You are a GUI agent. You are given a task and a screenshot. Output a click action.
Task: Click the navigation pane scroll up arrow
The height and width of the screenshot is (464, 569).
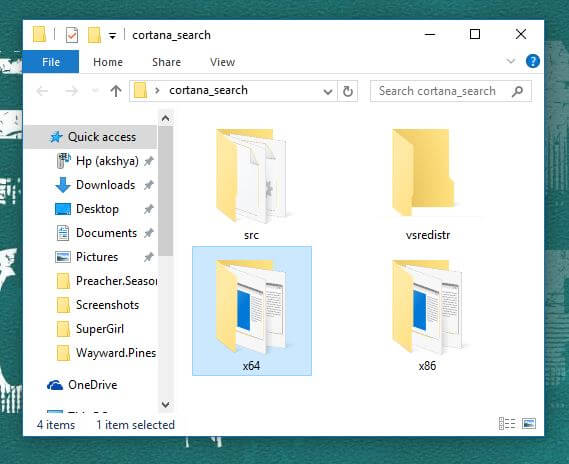pos(165,118)
